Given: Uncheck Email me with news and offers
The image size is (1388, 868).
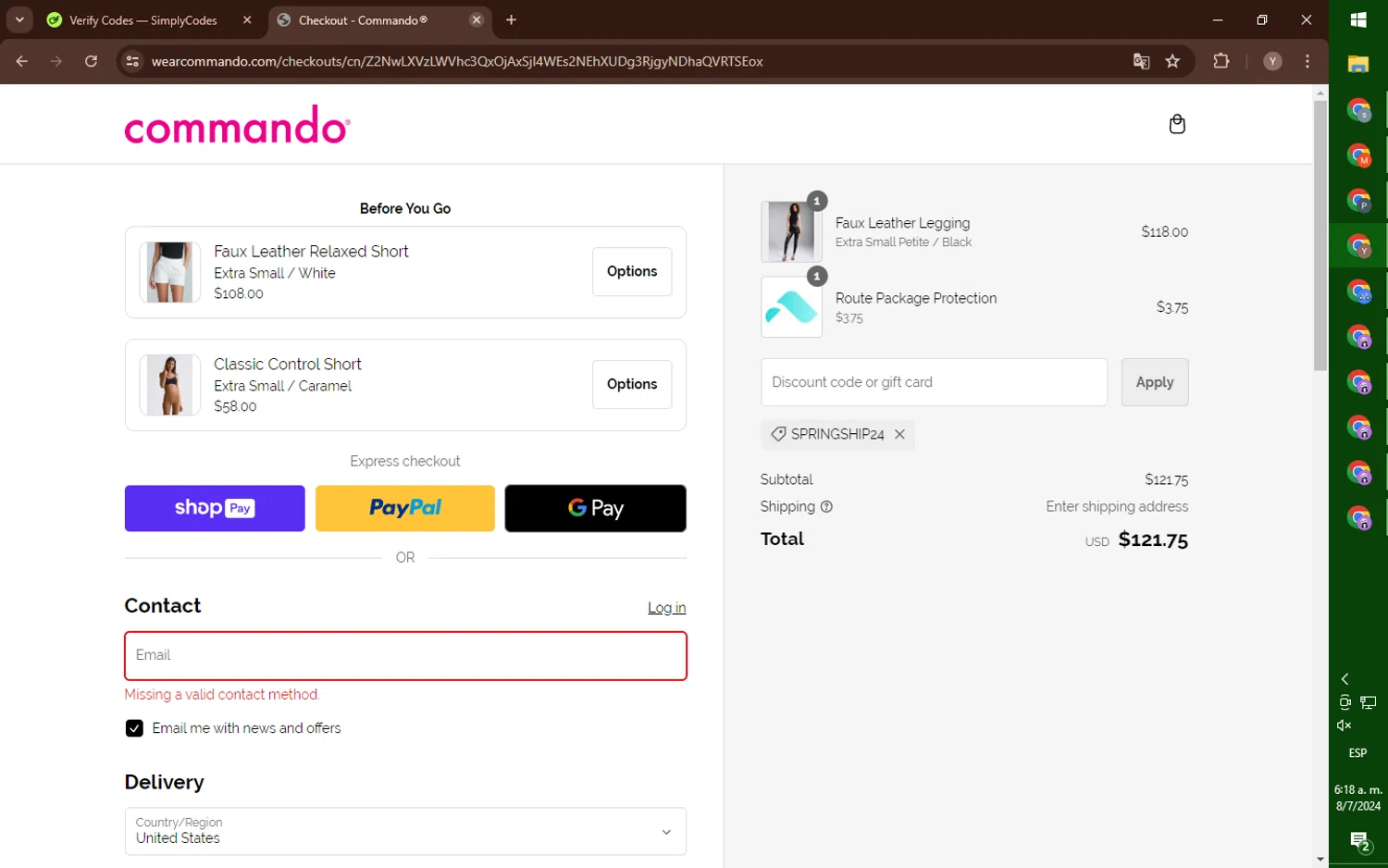Looking at the screenshot, I should [134, 728].
